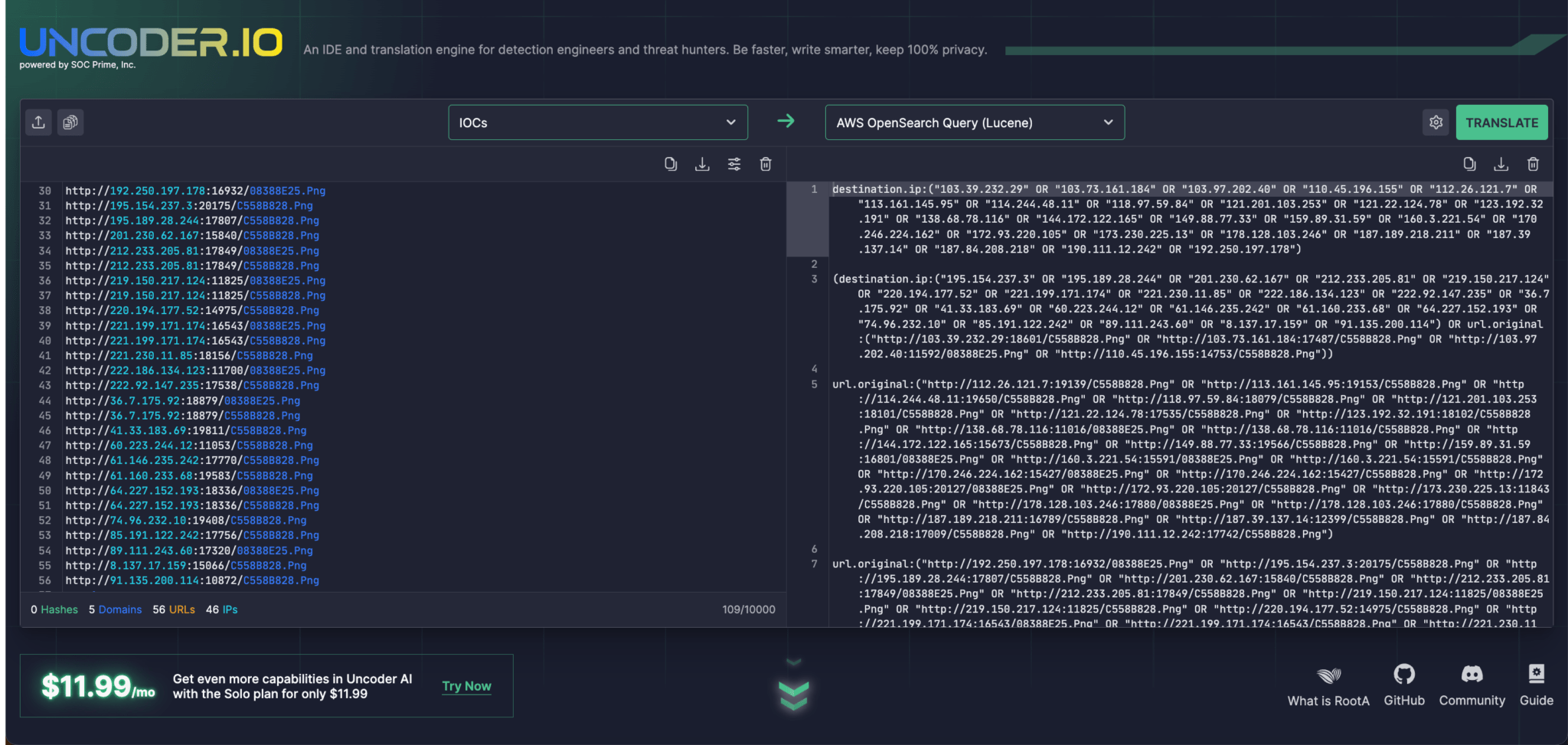
Task: Open the IOCs source format dropdown
Action: tap(598, 122)
